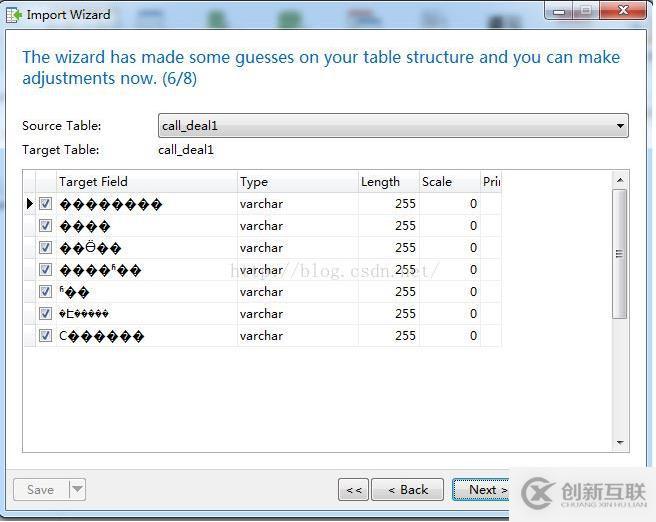Edit length 255 in the first row

click(389, 204)
